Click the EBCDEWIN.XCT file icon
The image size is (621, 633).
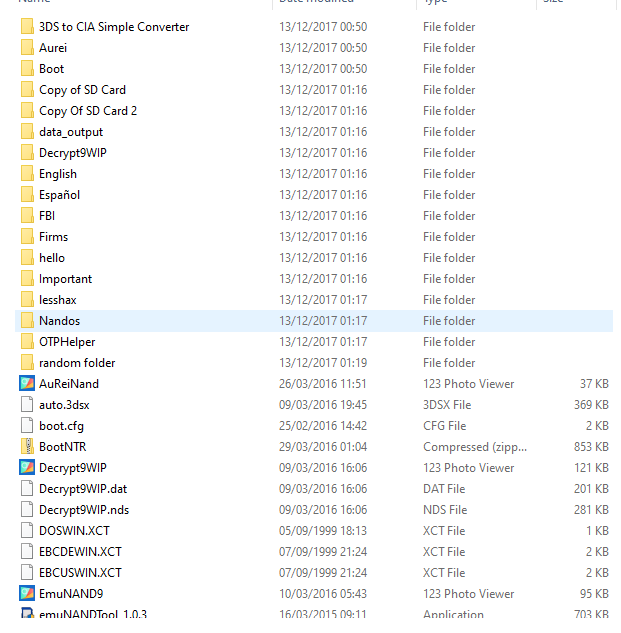[x=27, y=551]
